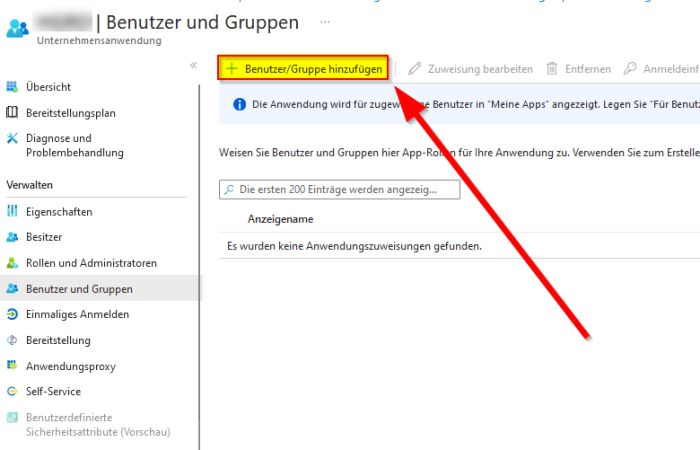Select Benutzerdefinierte Sicherheitsattribute (Vorschau) label
The height and width of the screenshot is (450, 700).
pos(98,425)
